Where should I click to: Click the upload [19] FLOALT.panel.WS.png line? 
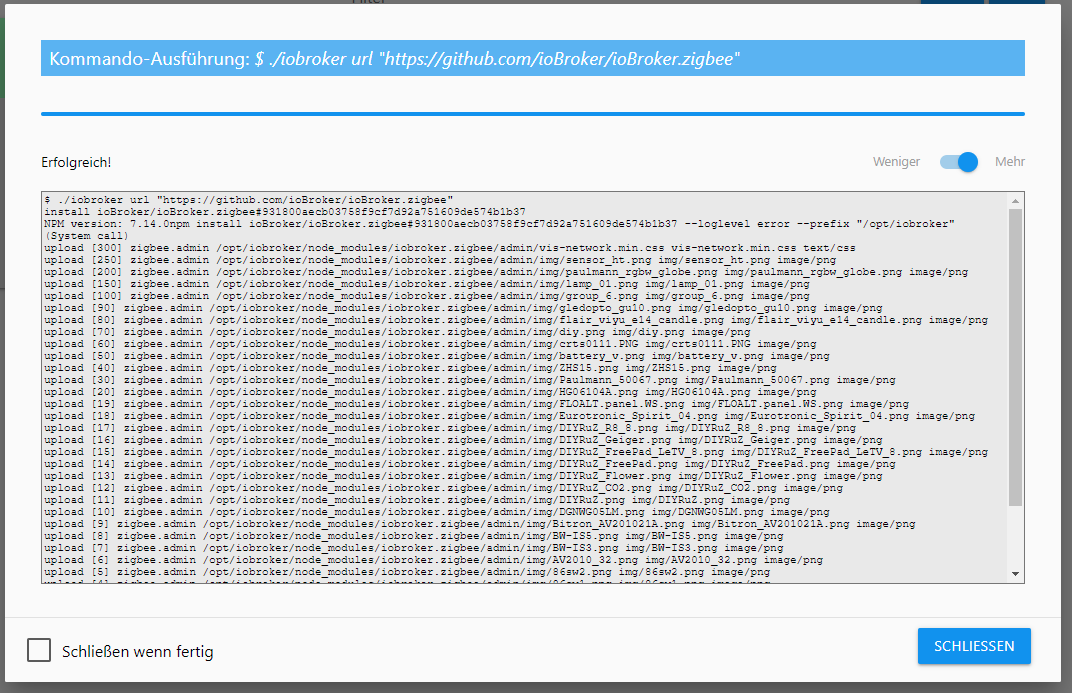(x=477, y=403)
